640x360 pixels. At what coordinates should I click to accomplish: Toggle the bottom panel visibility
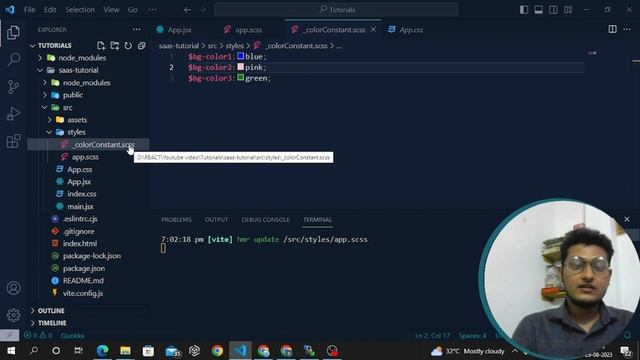[x=538, y=9]
